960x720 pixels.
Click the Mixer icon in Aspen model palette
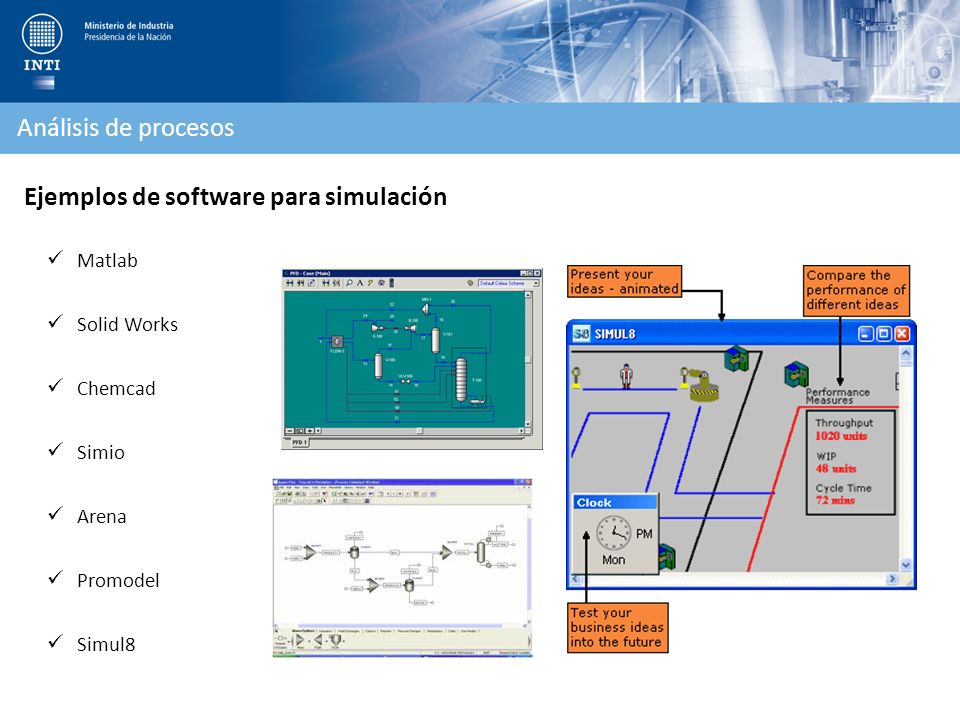[x=300, y=640]
